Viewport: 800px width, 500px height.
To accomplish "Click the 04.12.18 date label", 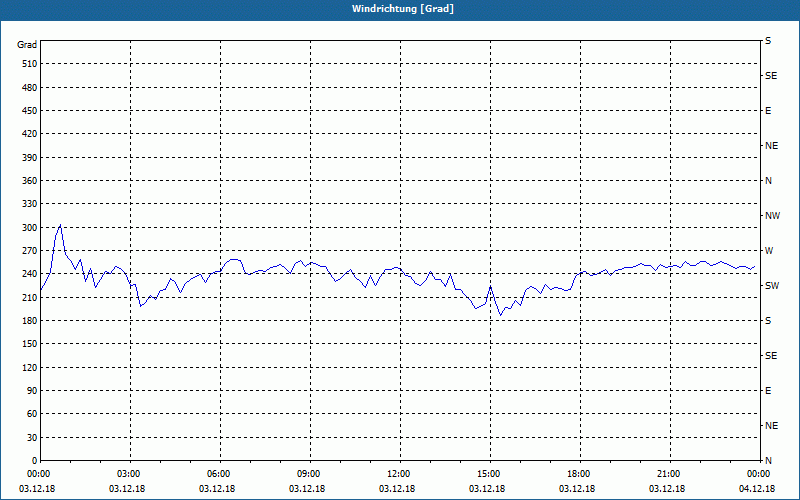I will click(757, 489).
